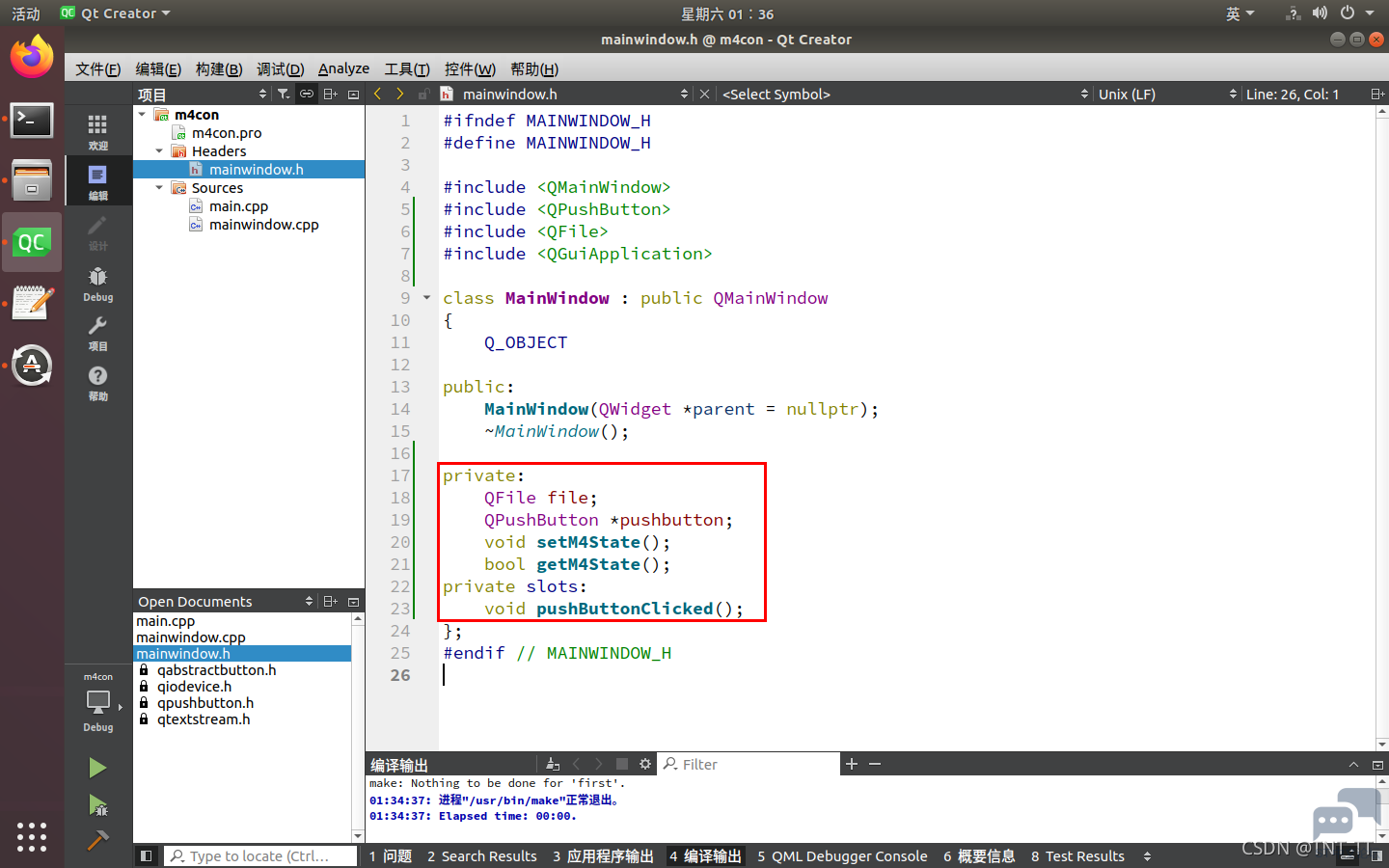Open the 项目 view selector dropdown
The height and width of the screenshot is (868, 1389).
click(203, 94)
